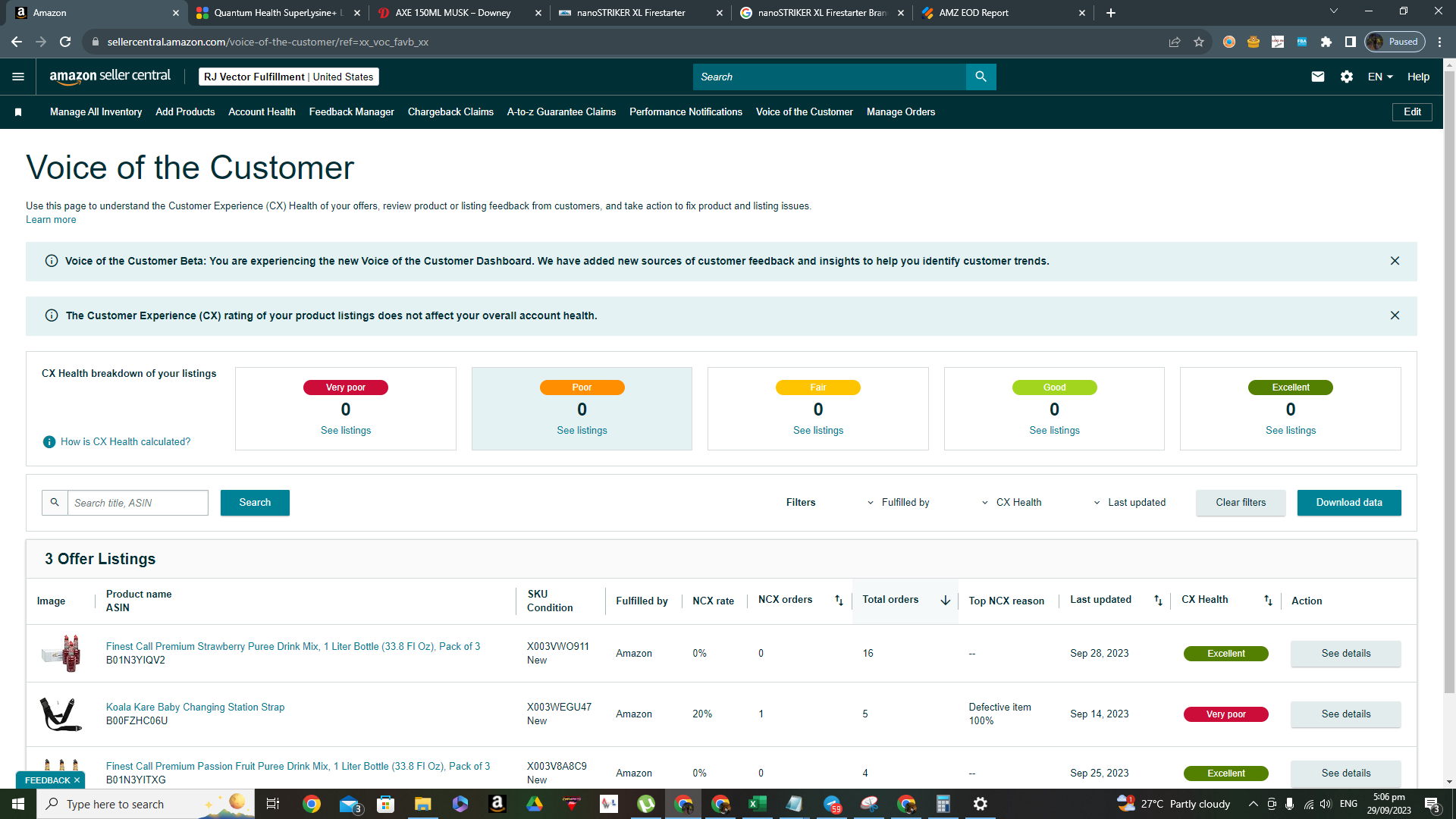Close the FEEDBACK widget with its X

point(77,780)
